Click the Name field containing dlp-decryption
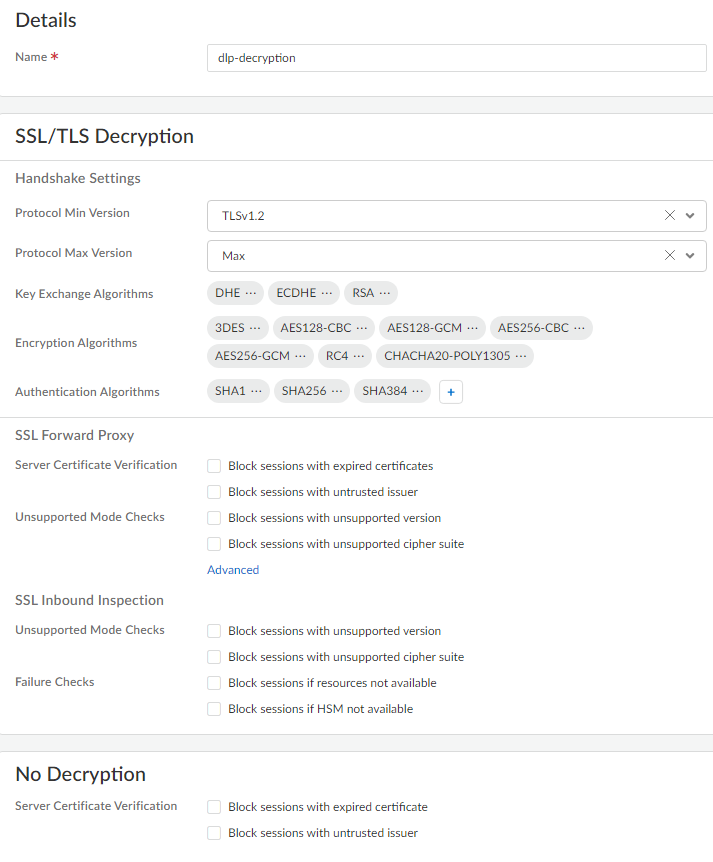 (456, 58)
